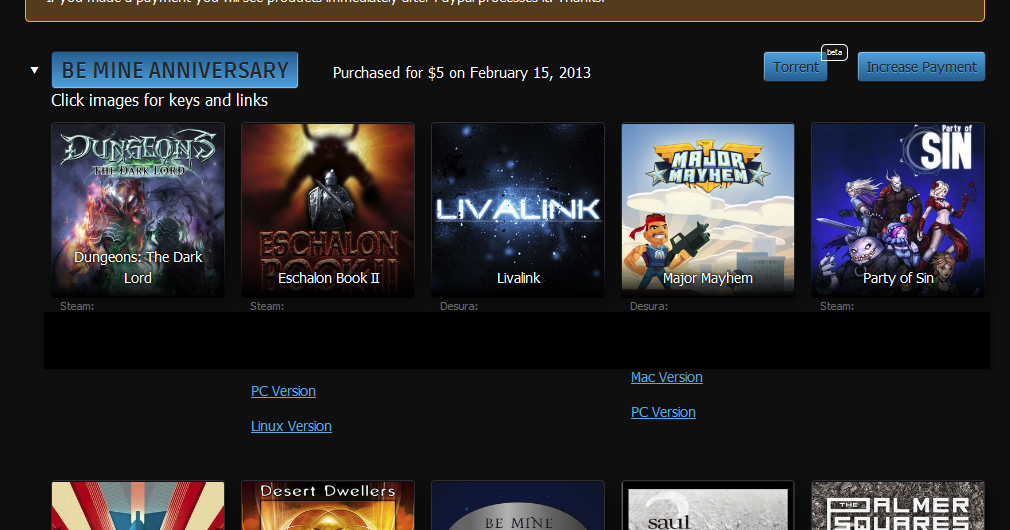
Task: Open the Desert Dwellers album tile
Action: (328, 506)
